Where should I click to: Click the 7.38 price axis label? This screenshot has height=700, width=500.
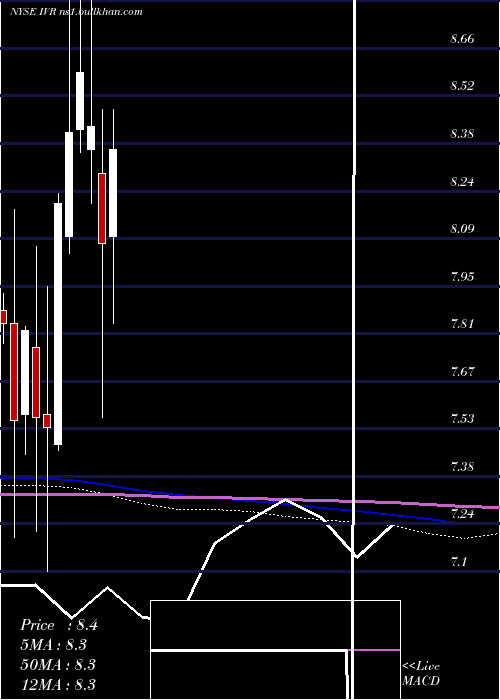click(462, 467)
